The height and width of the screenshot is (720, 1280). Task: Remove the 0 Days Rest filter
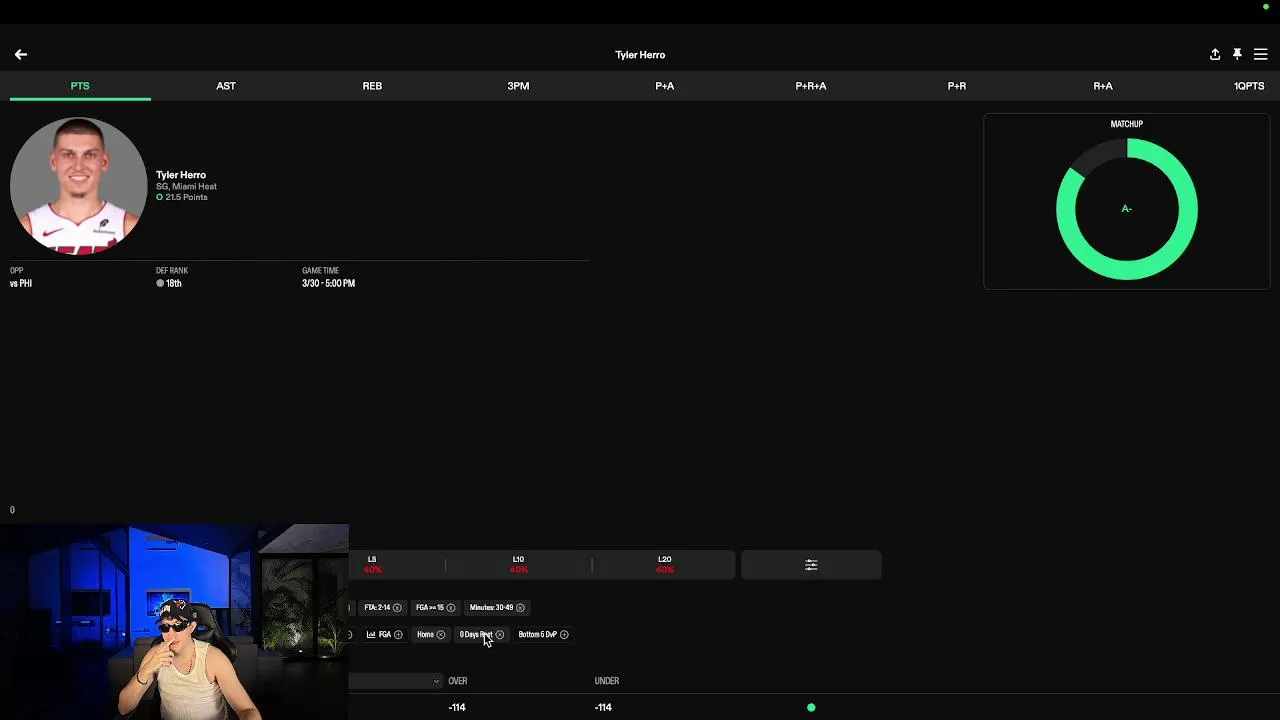click(500, 635)
